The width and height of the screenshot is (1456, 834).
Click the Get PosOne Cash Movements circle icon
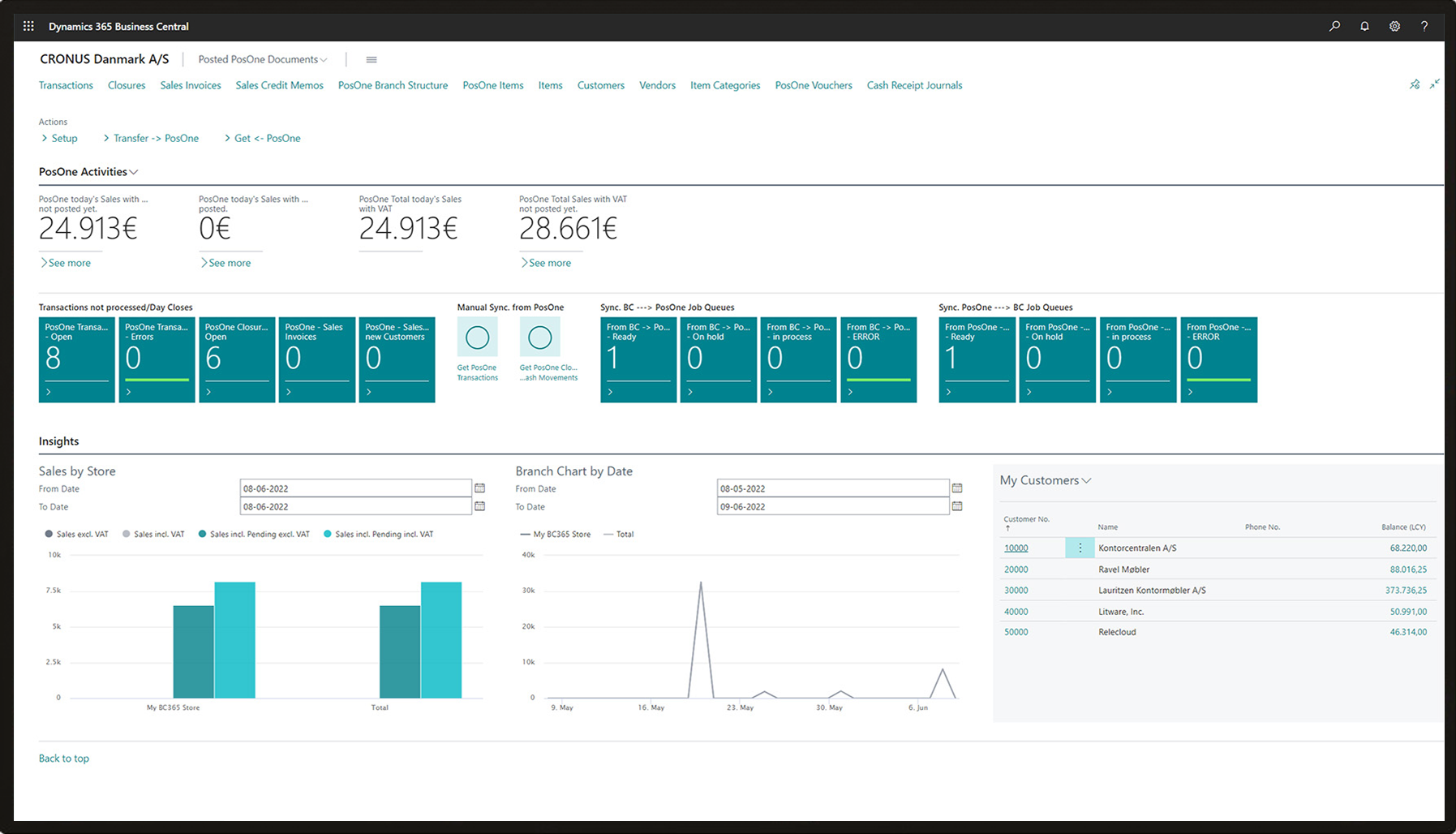[x=539, y=337]
